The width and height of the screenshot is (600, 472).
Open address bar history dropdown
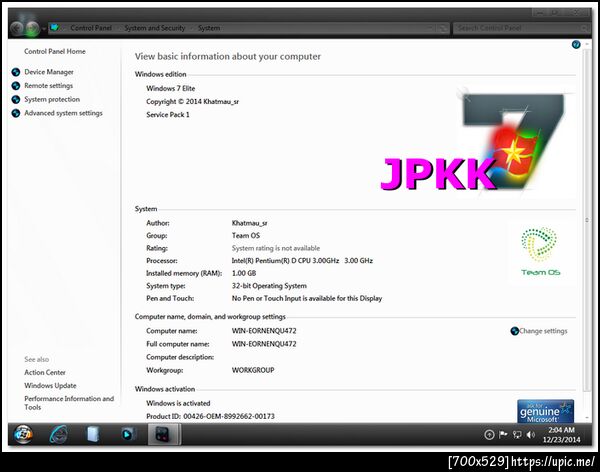430,28
